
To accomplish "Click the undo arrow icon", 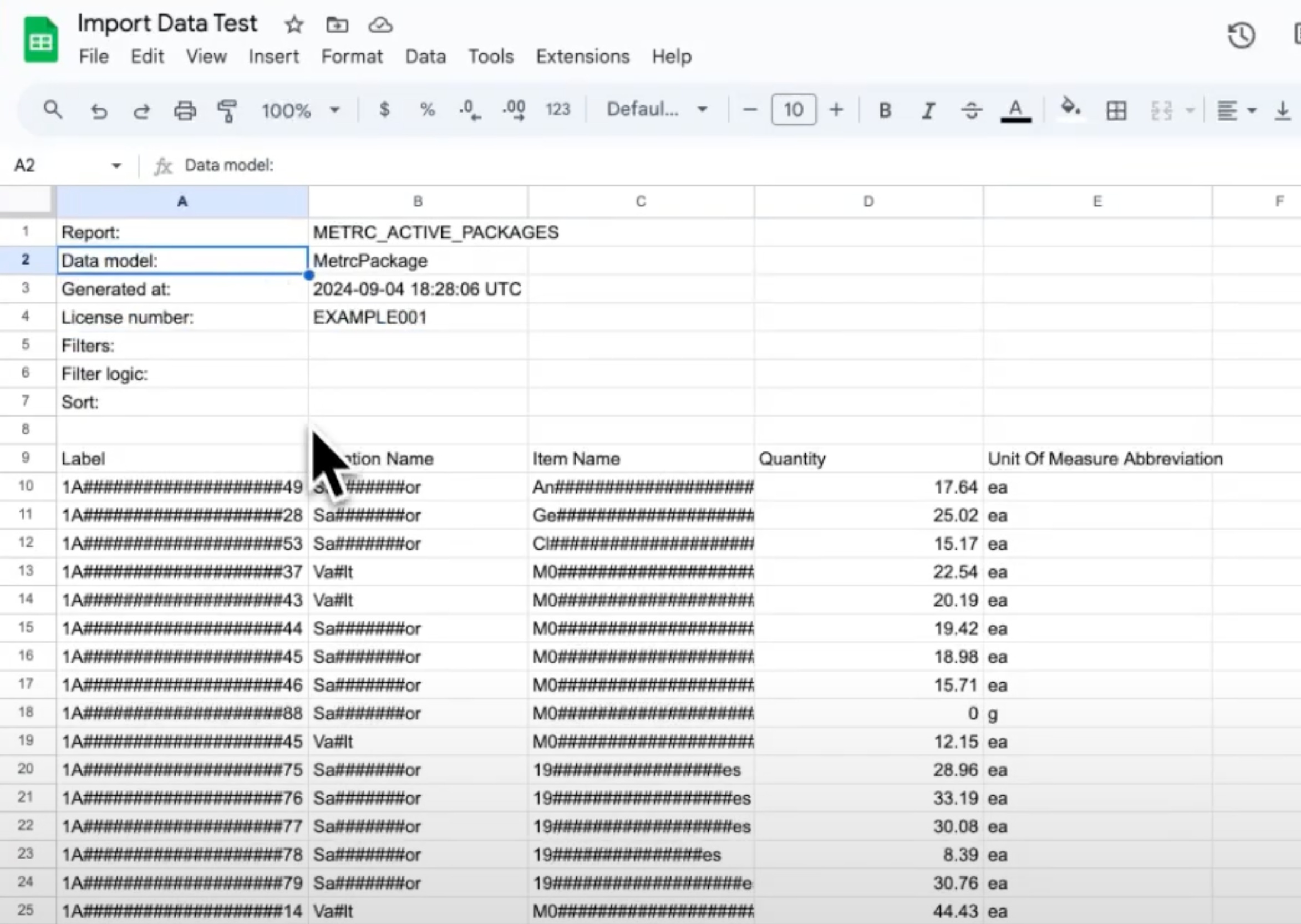I will (99, 110).
